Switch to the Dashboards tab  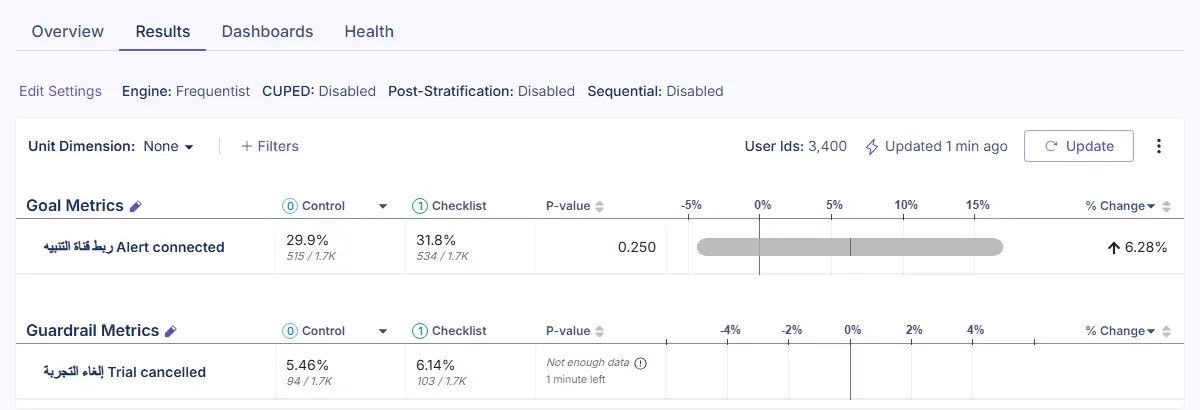pos(267,31)
